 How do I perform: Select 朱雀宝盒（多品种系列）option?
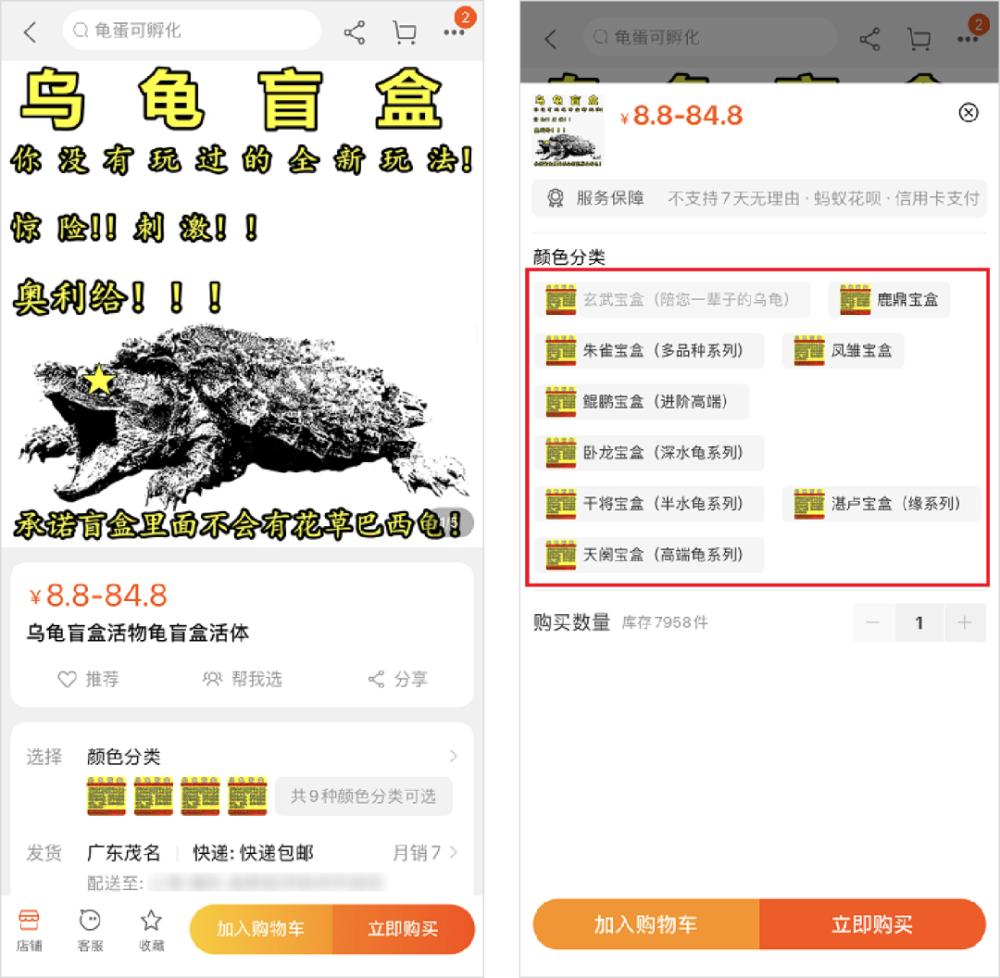649,351
